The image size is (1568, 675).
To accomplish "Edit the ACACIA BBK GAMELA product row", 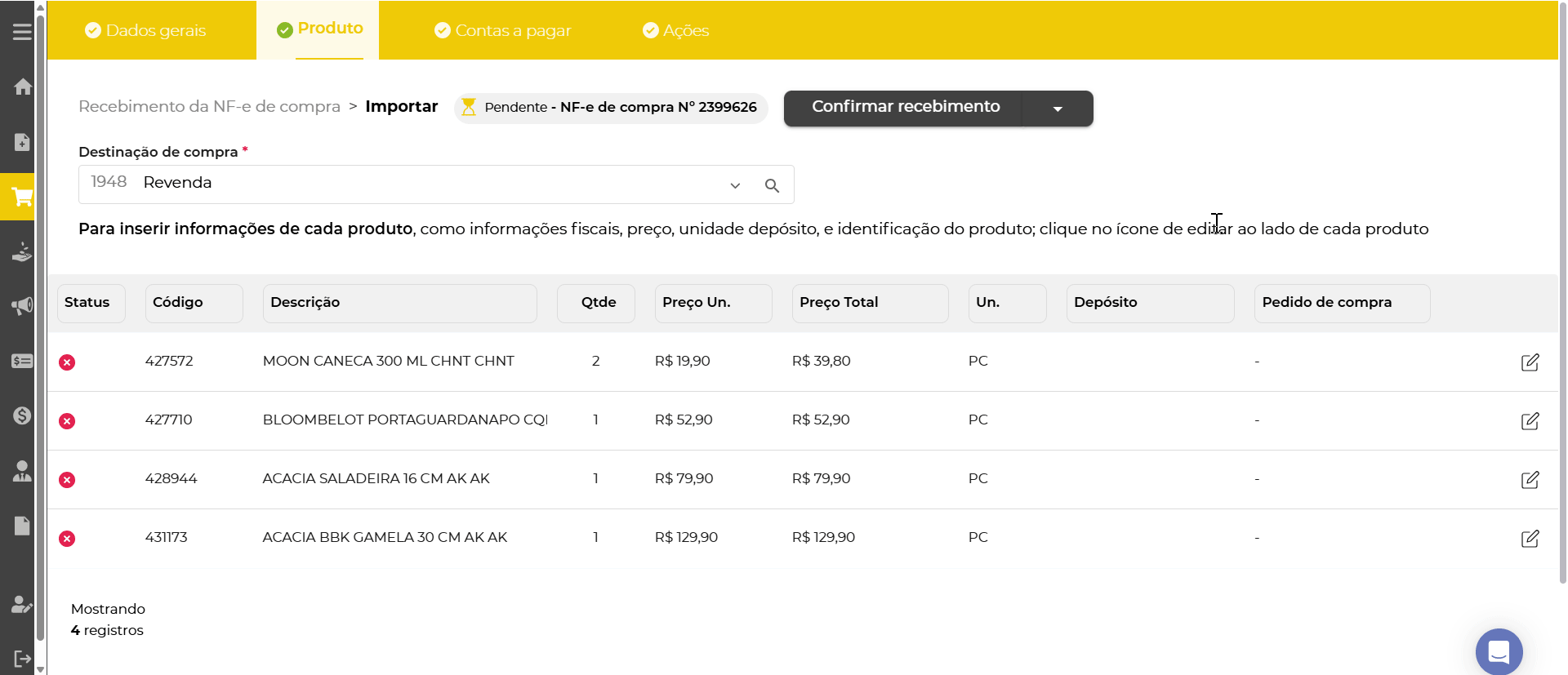I will tap(1530, 539).
